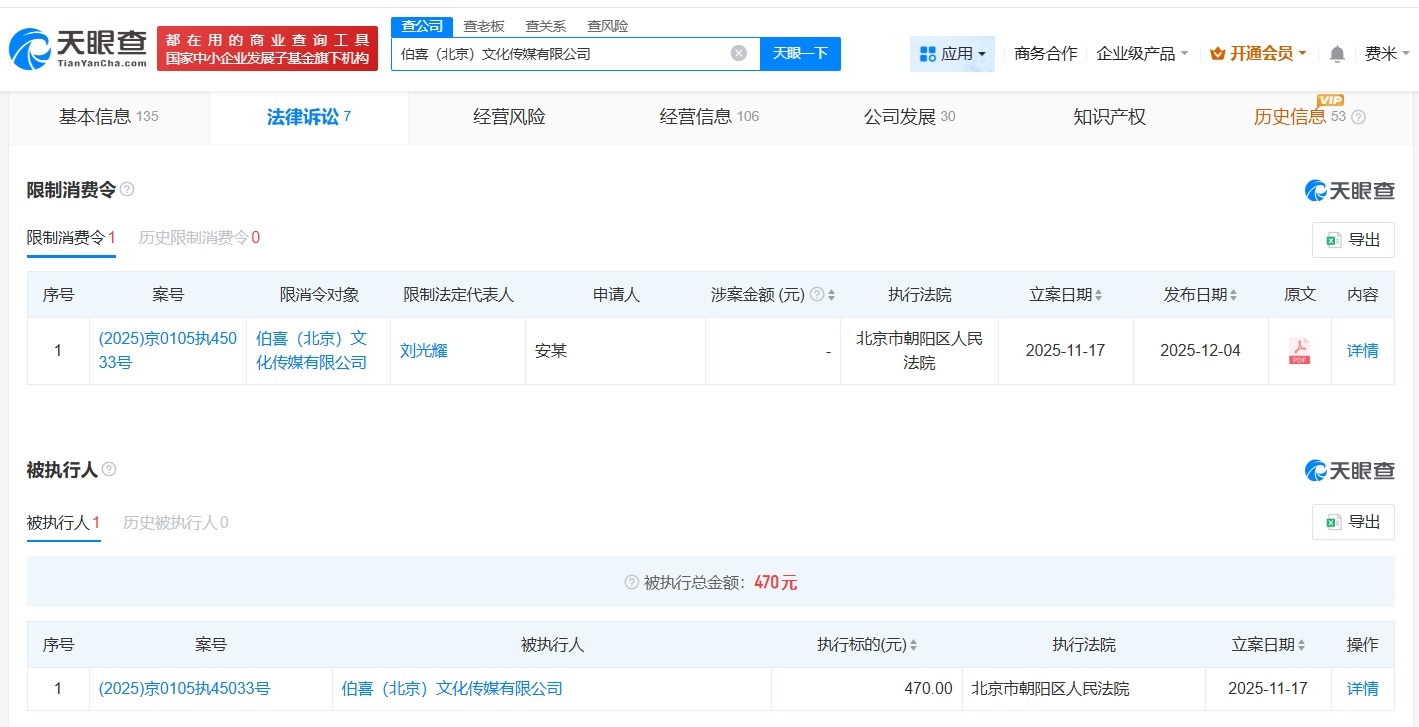Clear the search box with the X icon

click(x=738, y=53)
